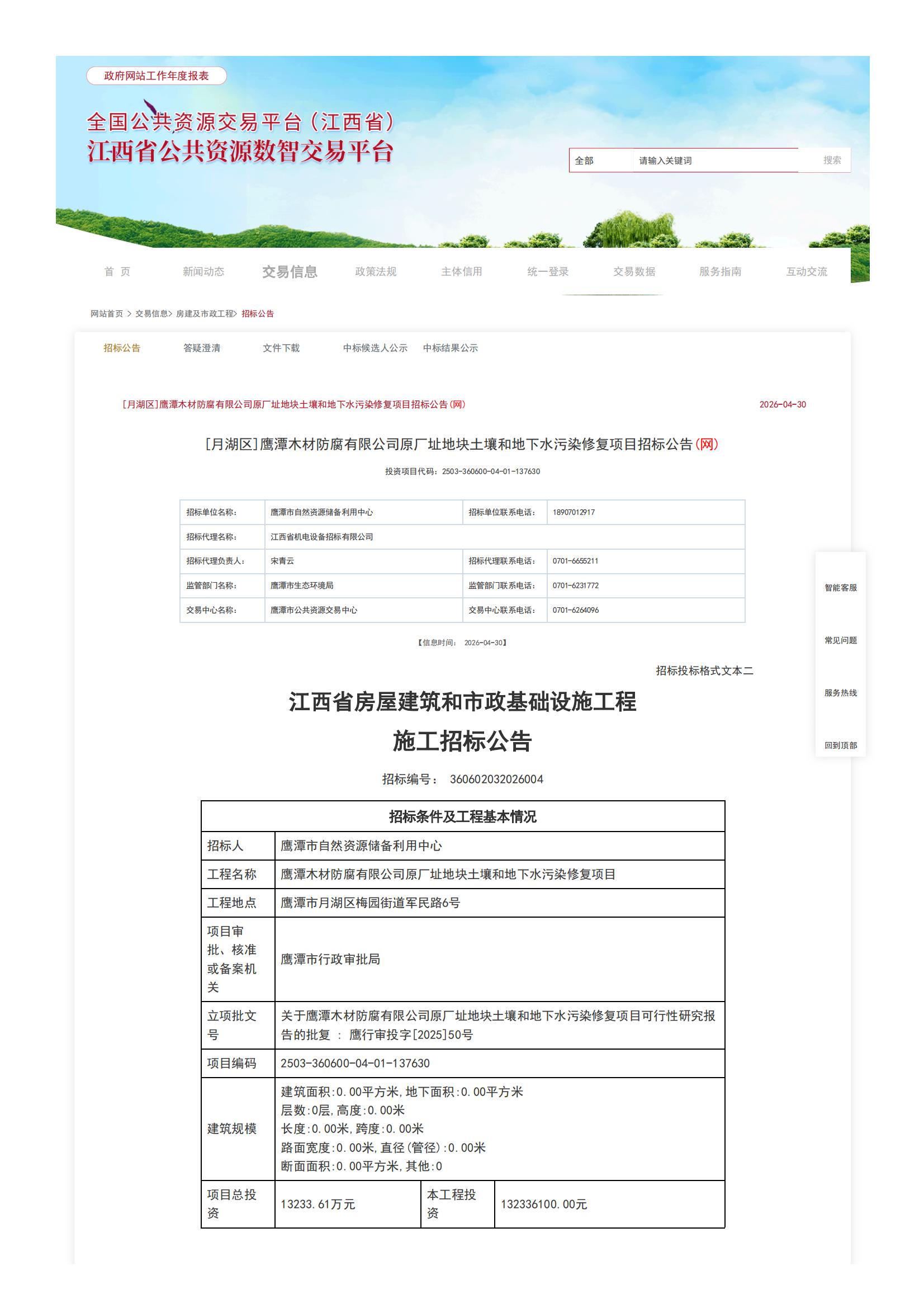Open 政策法规 navigation item
924x1308 pixels.
[376, 272]
